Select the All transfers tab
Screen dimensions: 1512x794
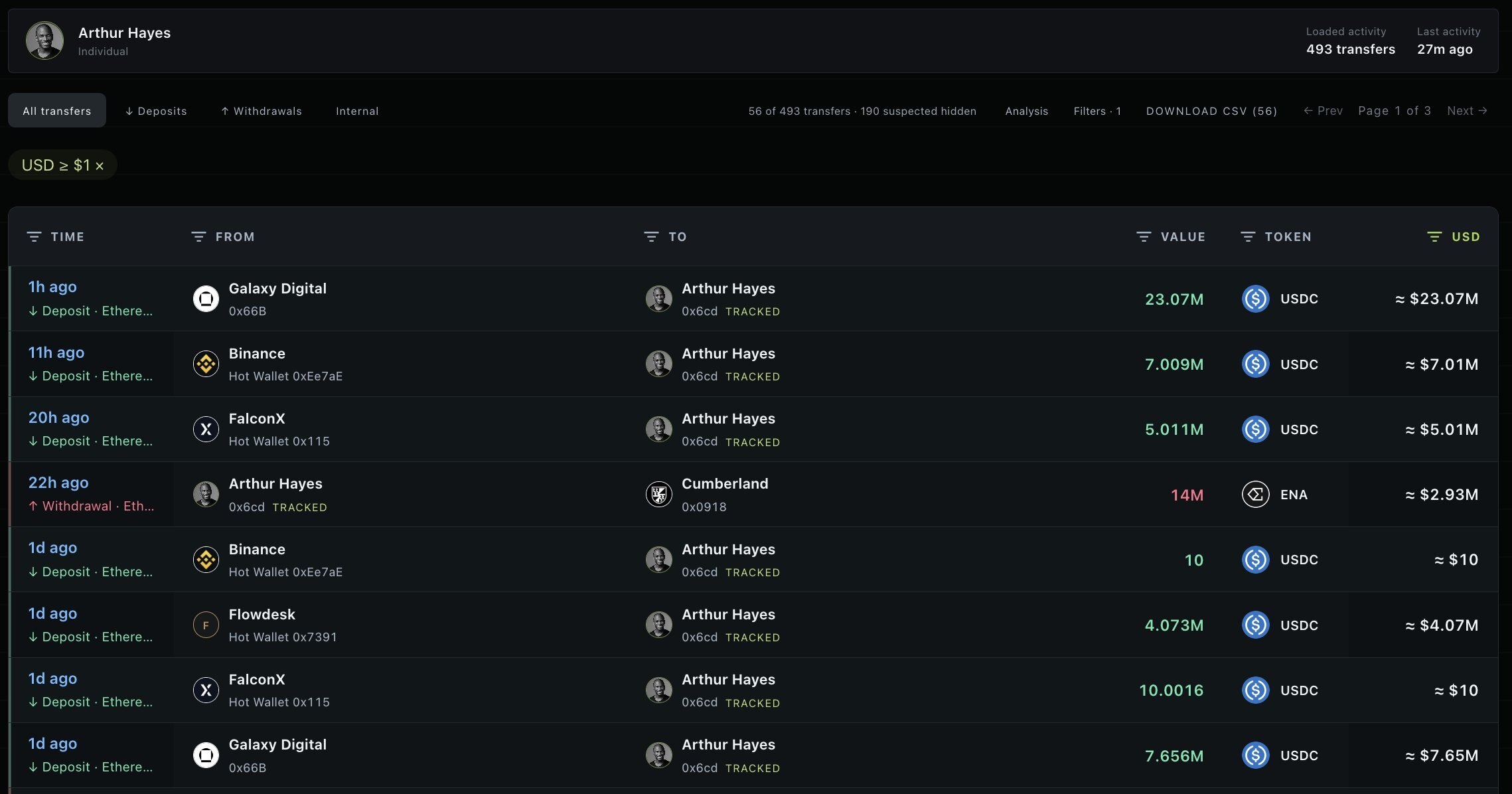(57, 111)
